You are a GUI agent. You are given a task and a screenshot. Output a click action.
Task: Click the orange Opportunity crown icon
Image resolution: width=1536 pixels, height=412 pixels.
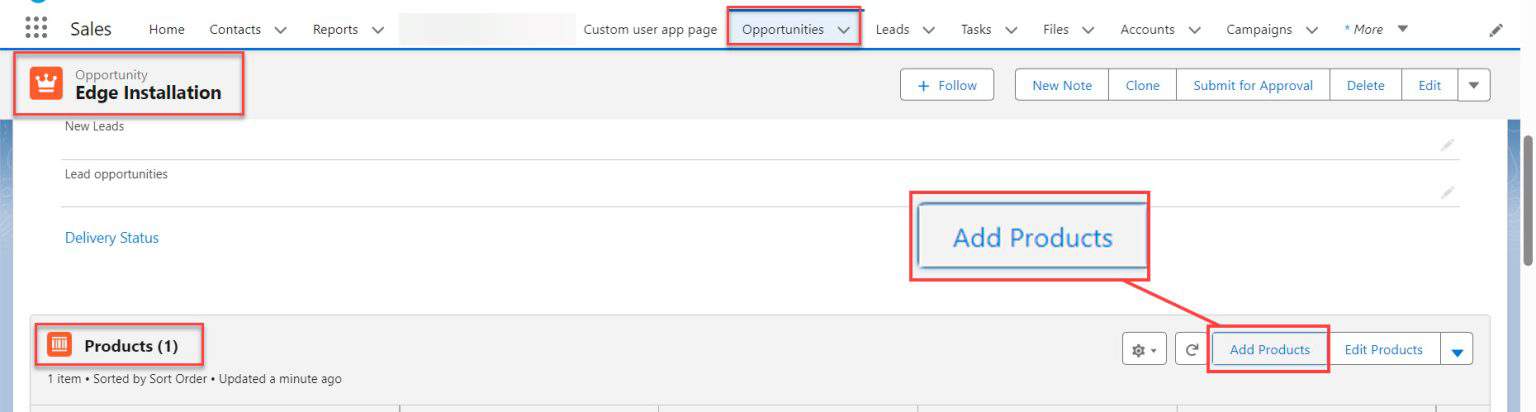[x=46, y=84]
